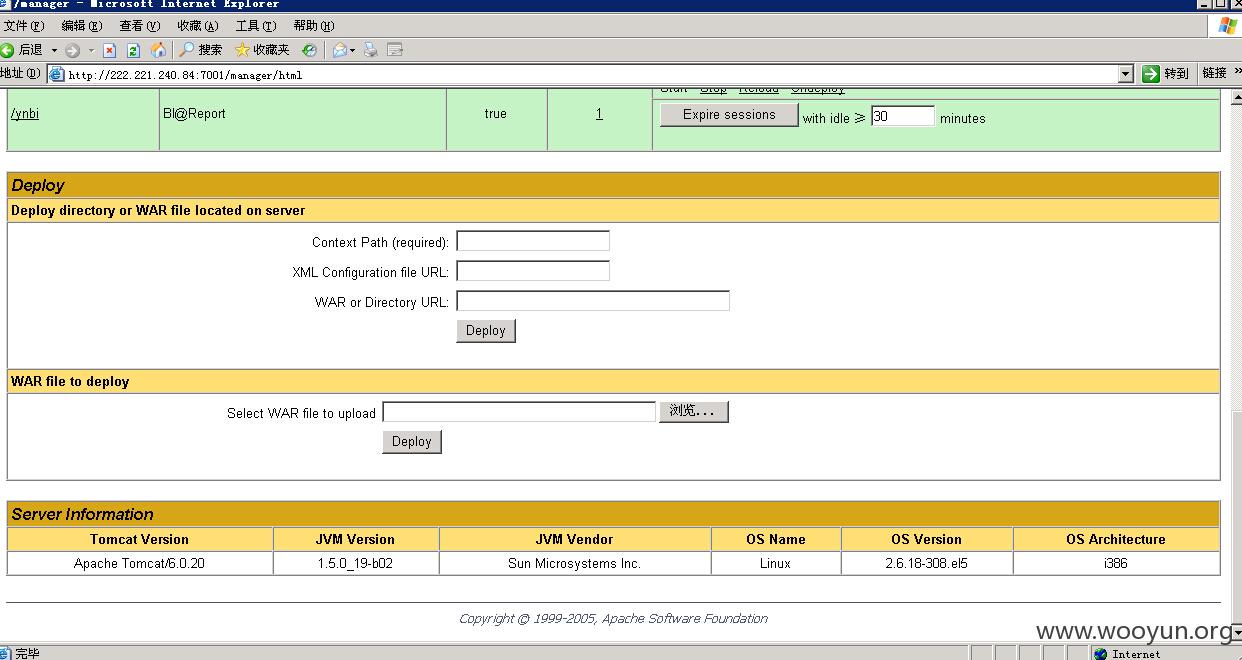Click the idle minutes field showing 30
1242x660 pixels.
click(903, 116)
